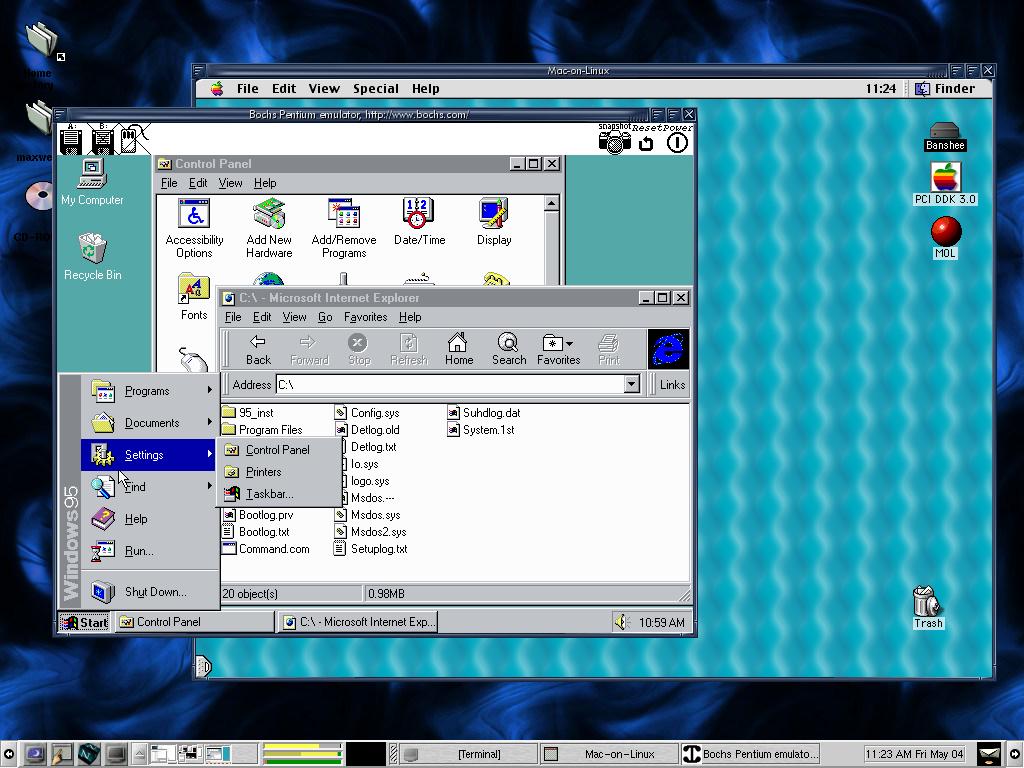Select Shut Down... in Start menu
Image resolution: width=1024 pixels, height=768 pixels.
[x=150, y=592]
